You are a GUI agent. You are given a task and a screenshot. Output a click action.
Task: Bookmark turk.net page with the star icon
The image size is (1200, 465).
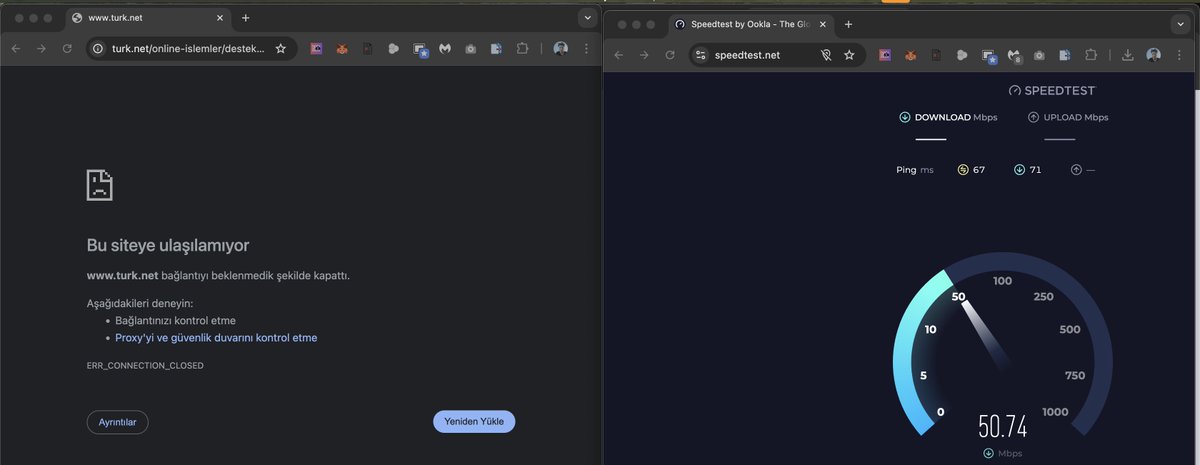click(x=281, y=48)
